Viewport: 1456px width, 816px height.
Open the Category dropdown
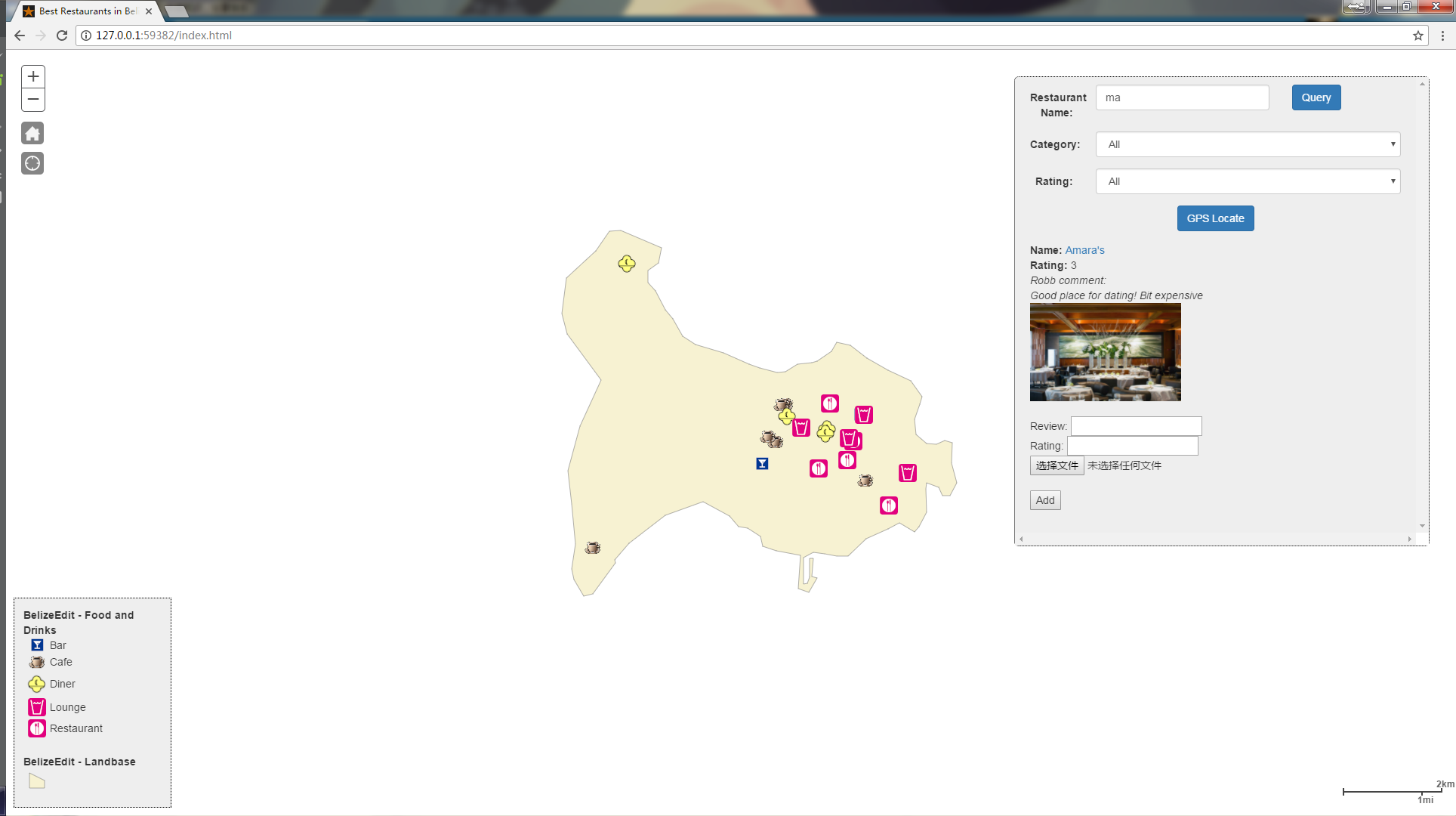(1248, 144)
